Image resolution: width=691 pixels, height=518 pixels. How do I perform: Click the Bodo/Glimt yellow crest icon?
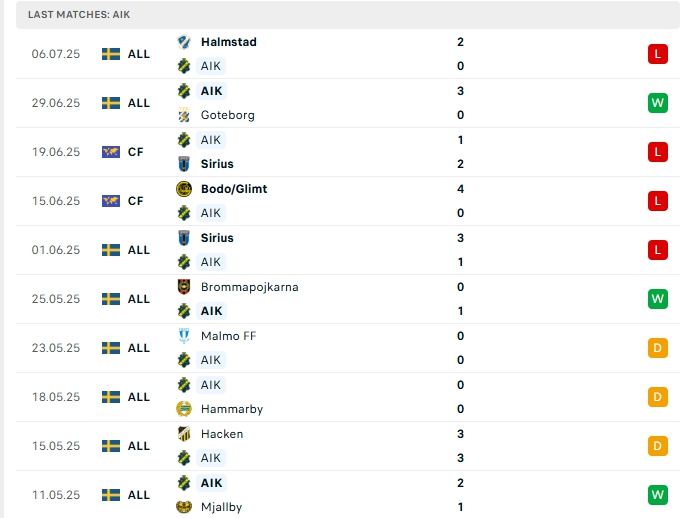(184, 189)
